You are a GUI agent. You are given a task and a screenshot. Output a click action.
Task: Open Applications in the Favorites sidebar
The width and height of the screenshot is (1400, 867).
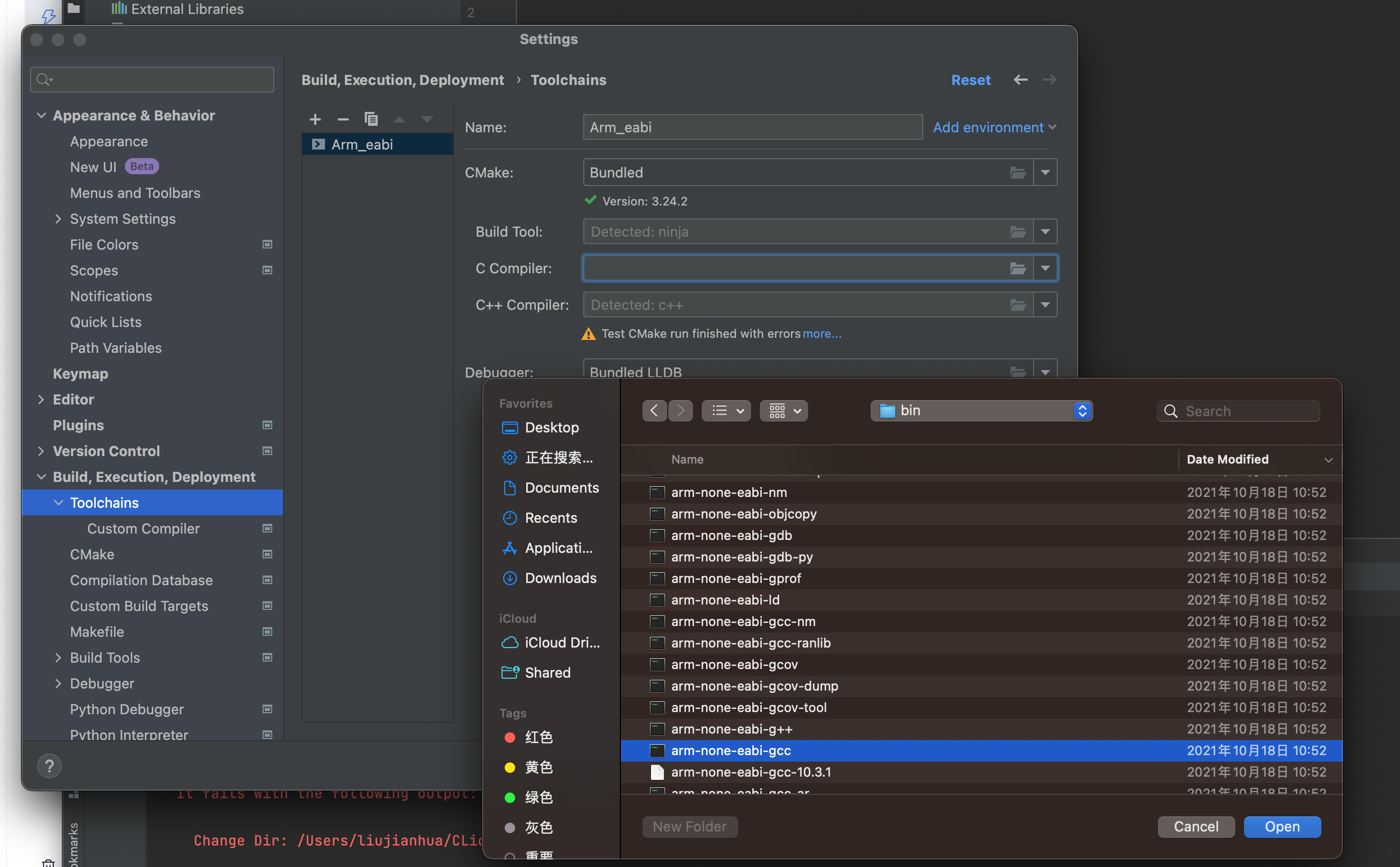(x=547, y=548)
